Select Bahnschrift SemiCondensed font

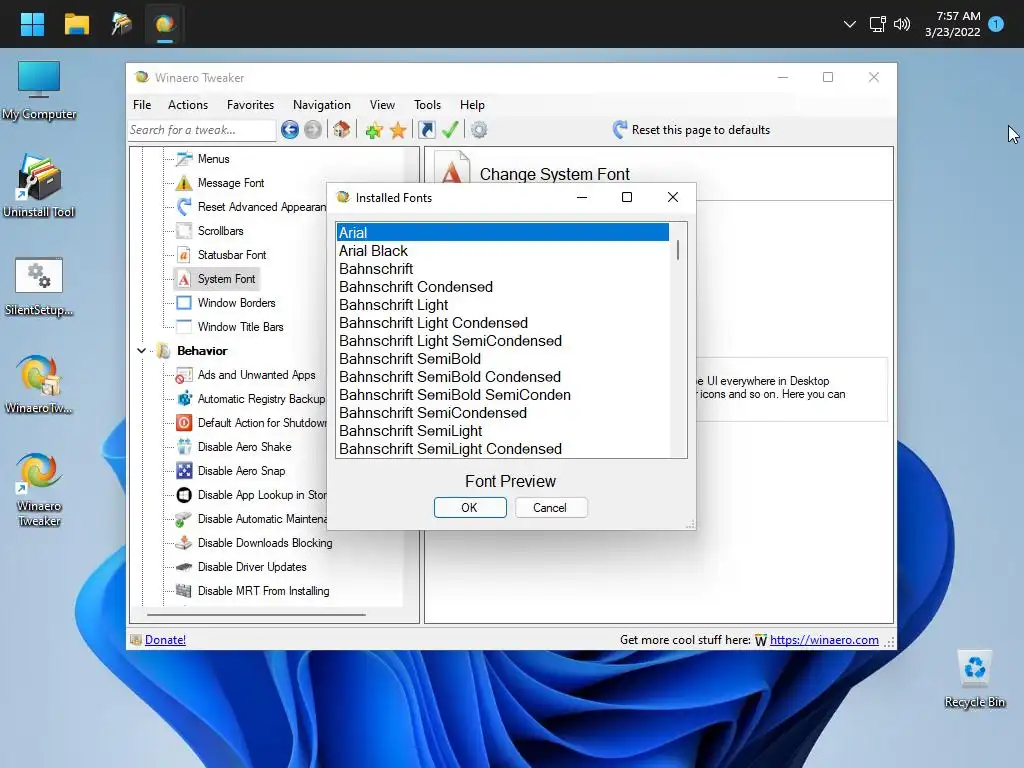[502, 413]
